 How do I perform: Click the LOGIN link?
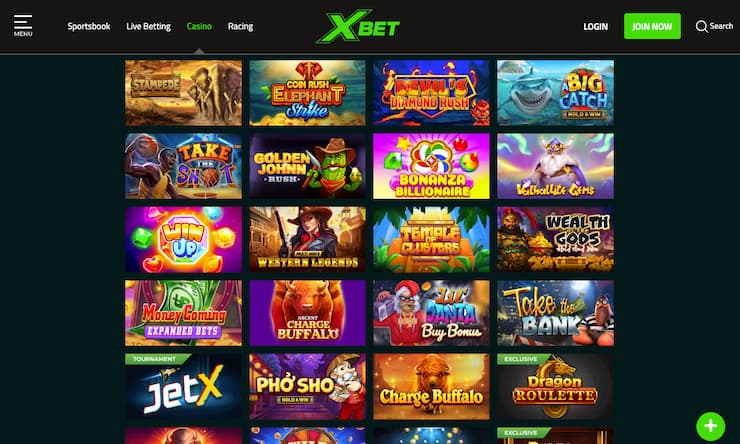[x=595, y=26]
